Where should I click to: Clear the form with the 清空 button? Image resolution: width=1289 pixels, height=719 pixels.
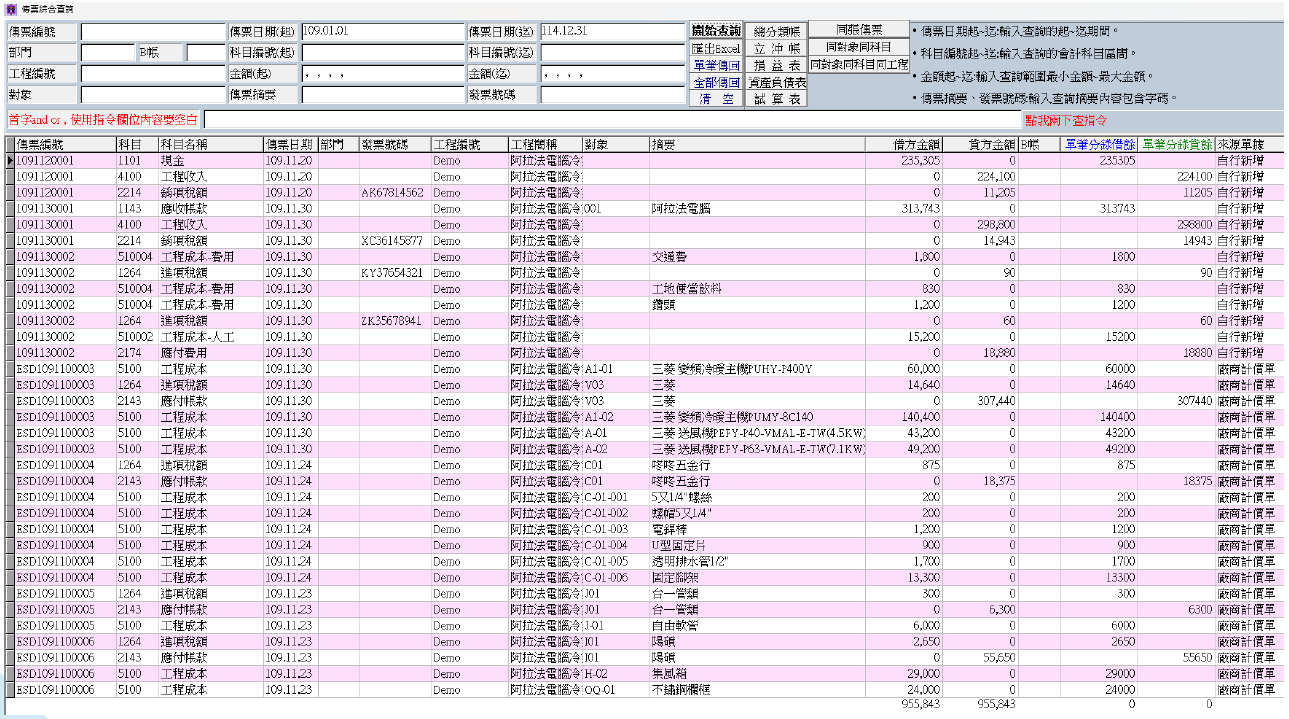click(715, 99)
